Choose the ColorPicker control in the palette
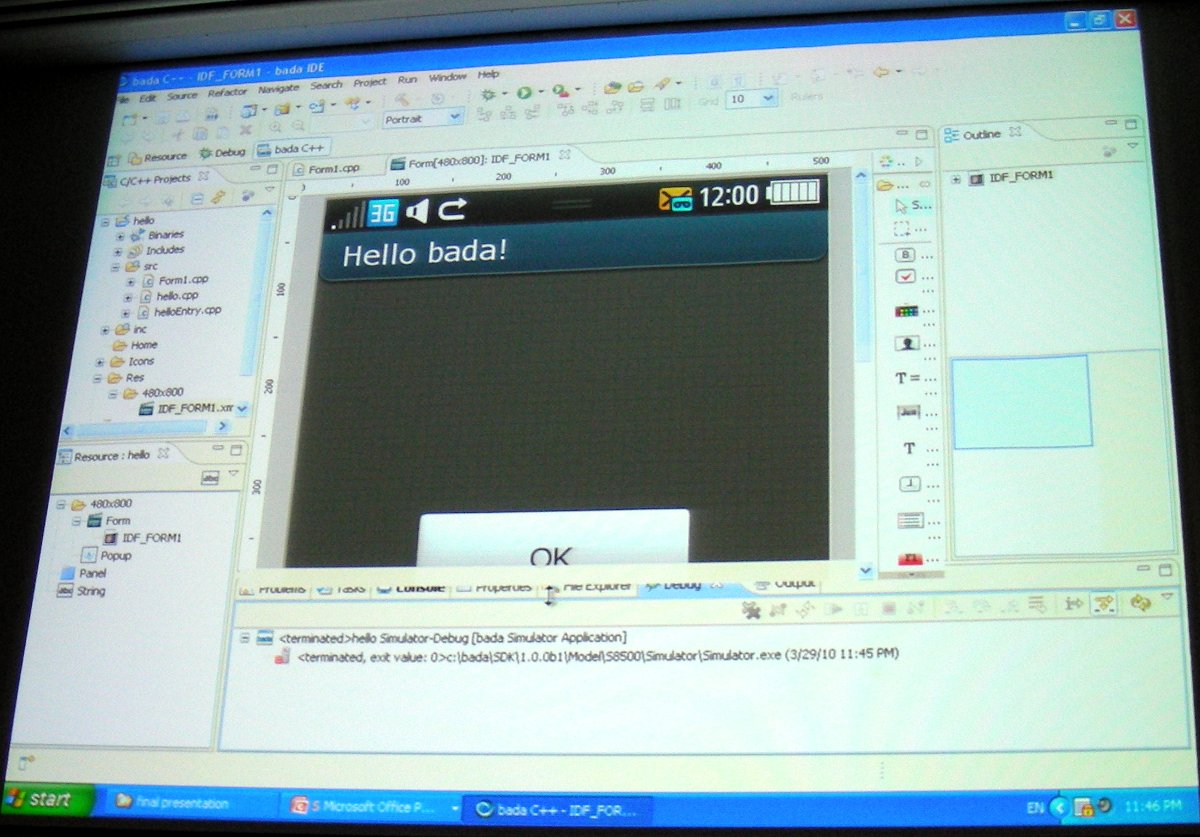 [x=906, y=310]
